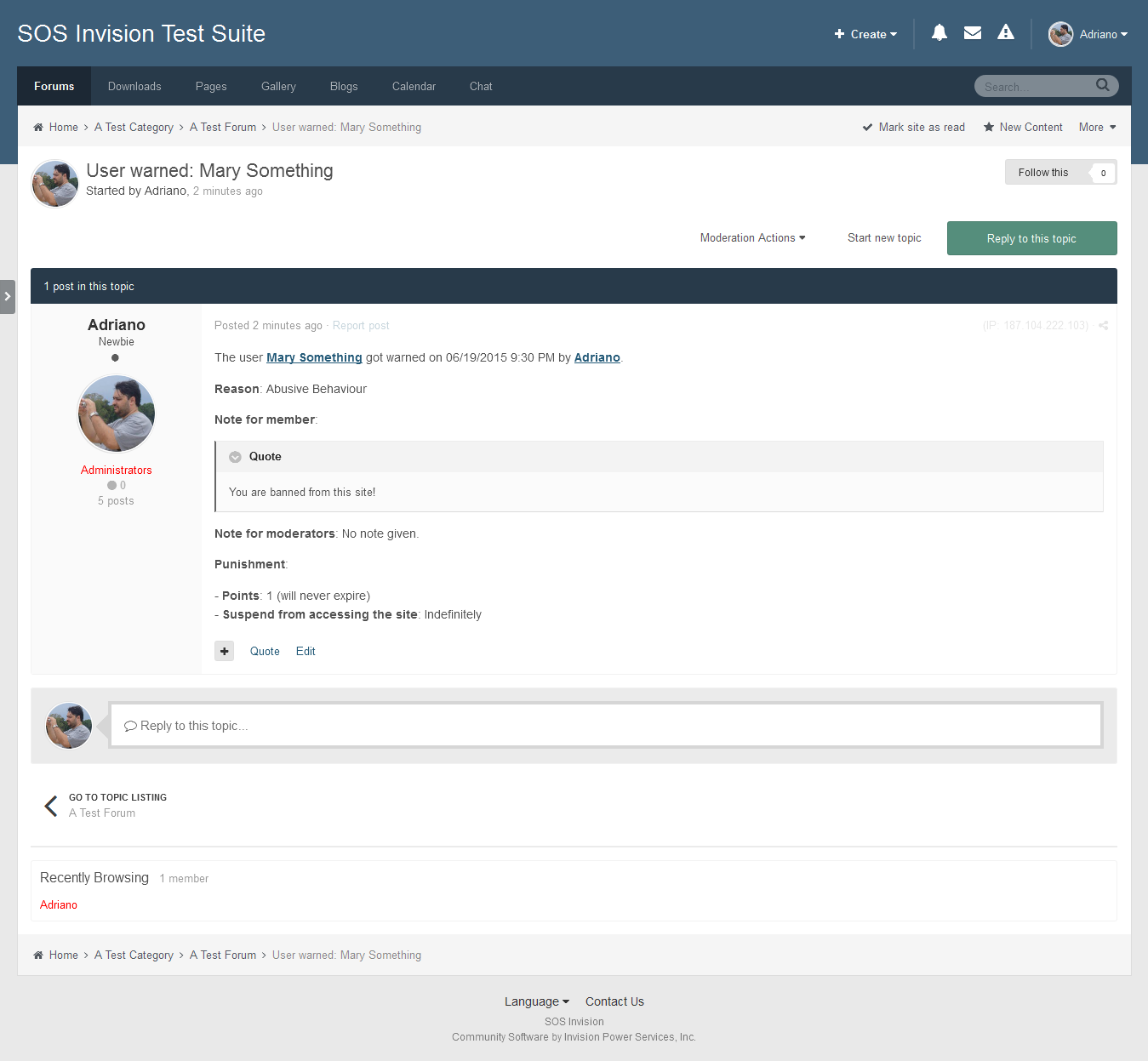Open the notifications bell icon

[x=939, y=33]
